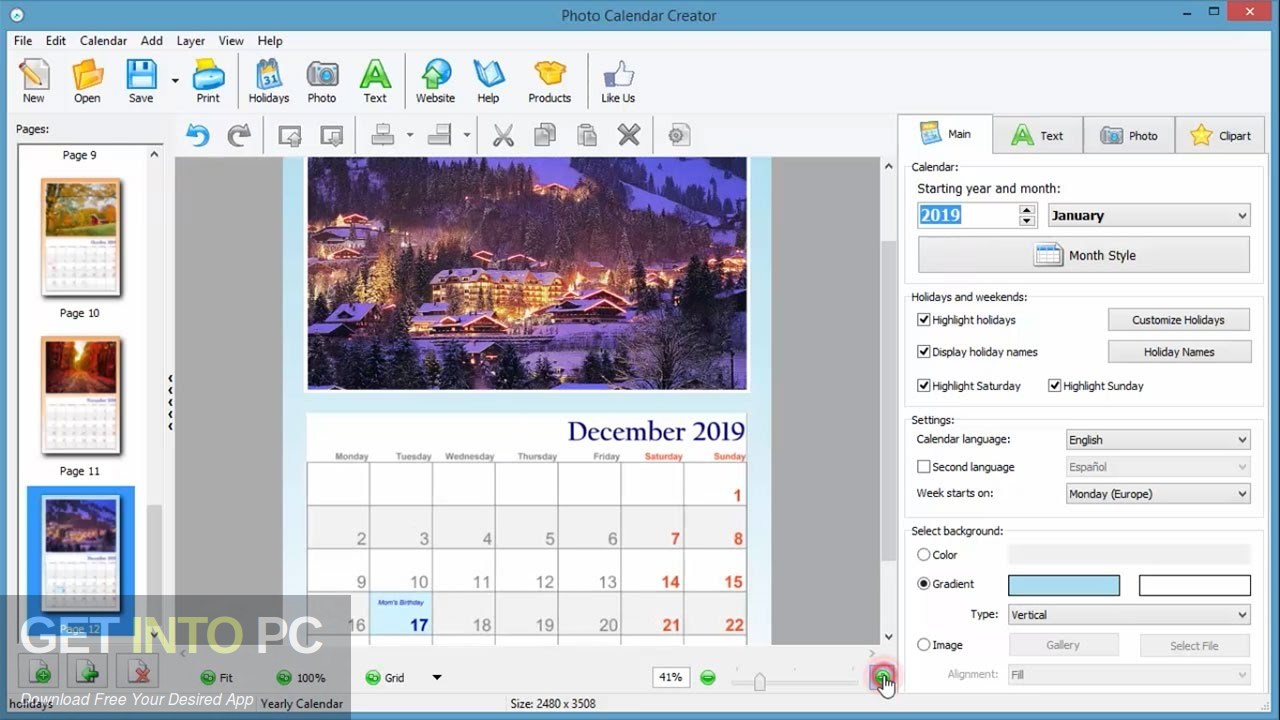Screen dimensions: 1280x720
Task: Insert text with the green Text icon
Action: point(375,81)
